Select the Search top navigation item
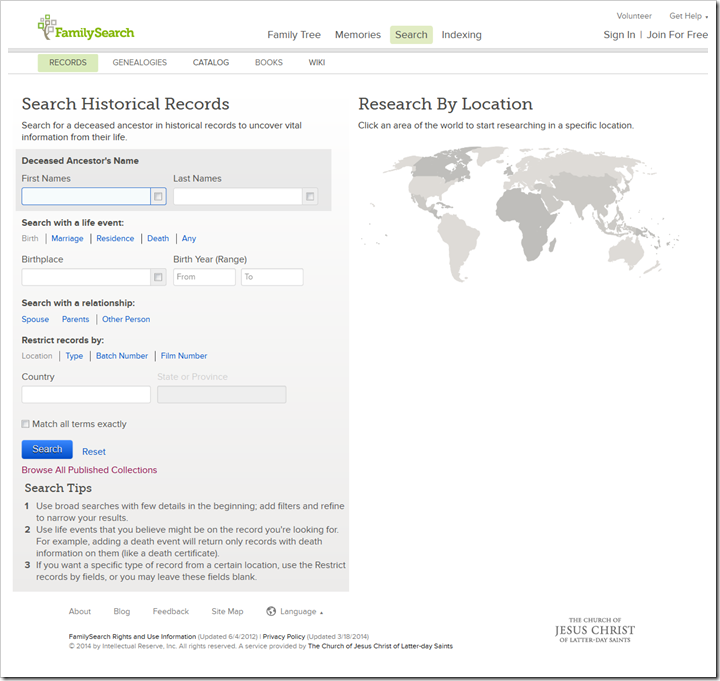 tap(411, 35)
